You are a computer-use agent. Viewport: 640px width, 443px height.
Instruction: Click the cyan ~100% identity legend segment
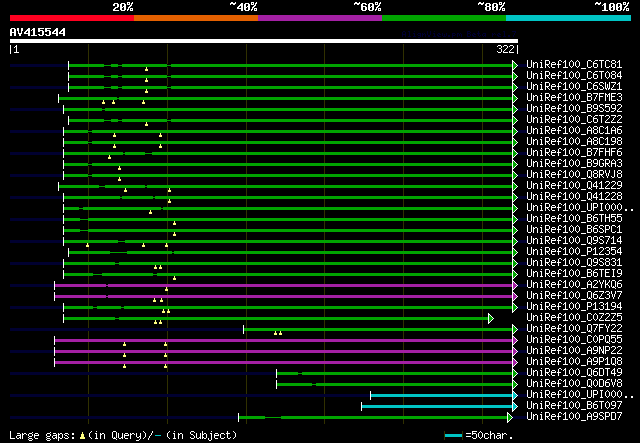click(x=567, y=17)
